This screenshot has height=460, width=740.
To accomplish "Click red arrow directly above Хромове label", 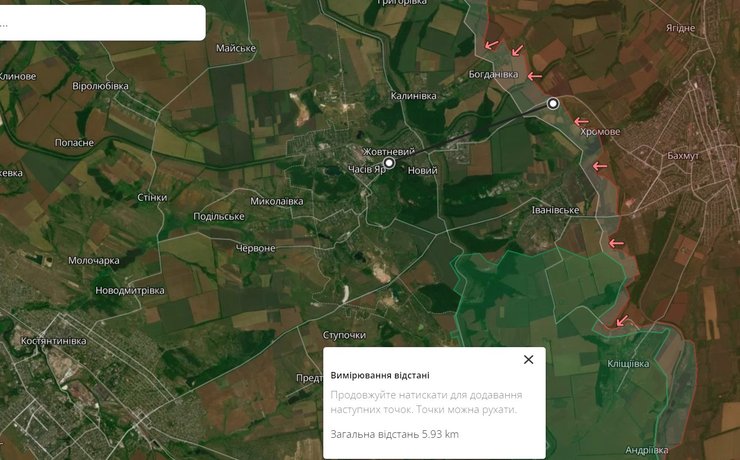I will click(x=581, y=121).
